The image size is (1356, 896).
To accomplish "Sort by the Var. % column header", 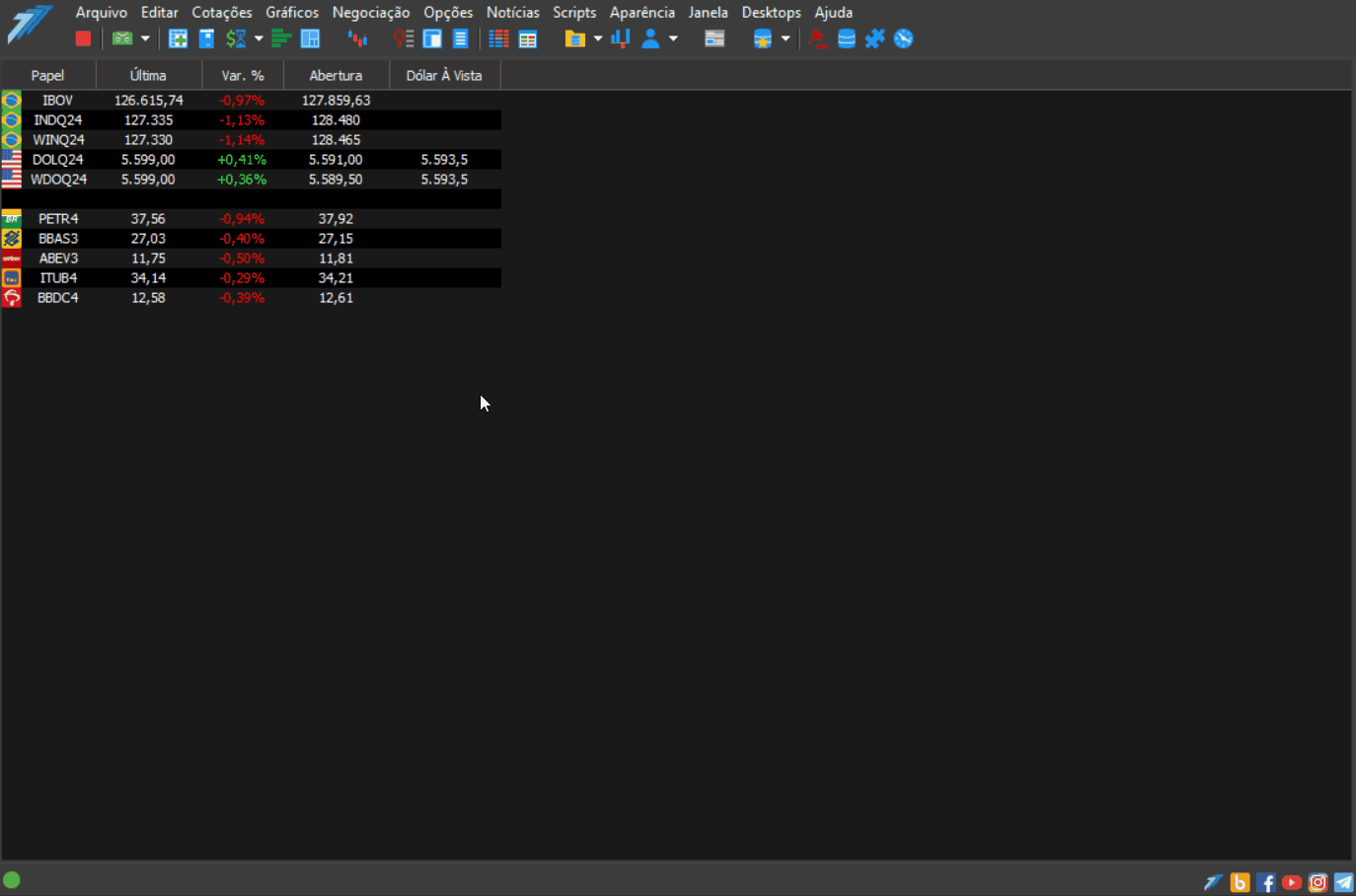I will [243, 75].
